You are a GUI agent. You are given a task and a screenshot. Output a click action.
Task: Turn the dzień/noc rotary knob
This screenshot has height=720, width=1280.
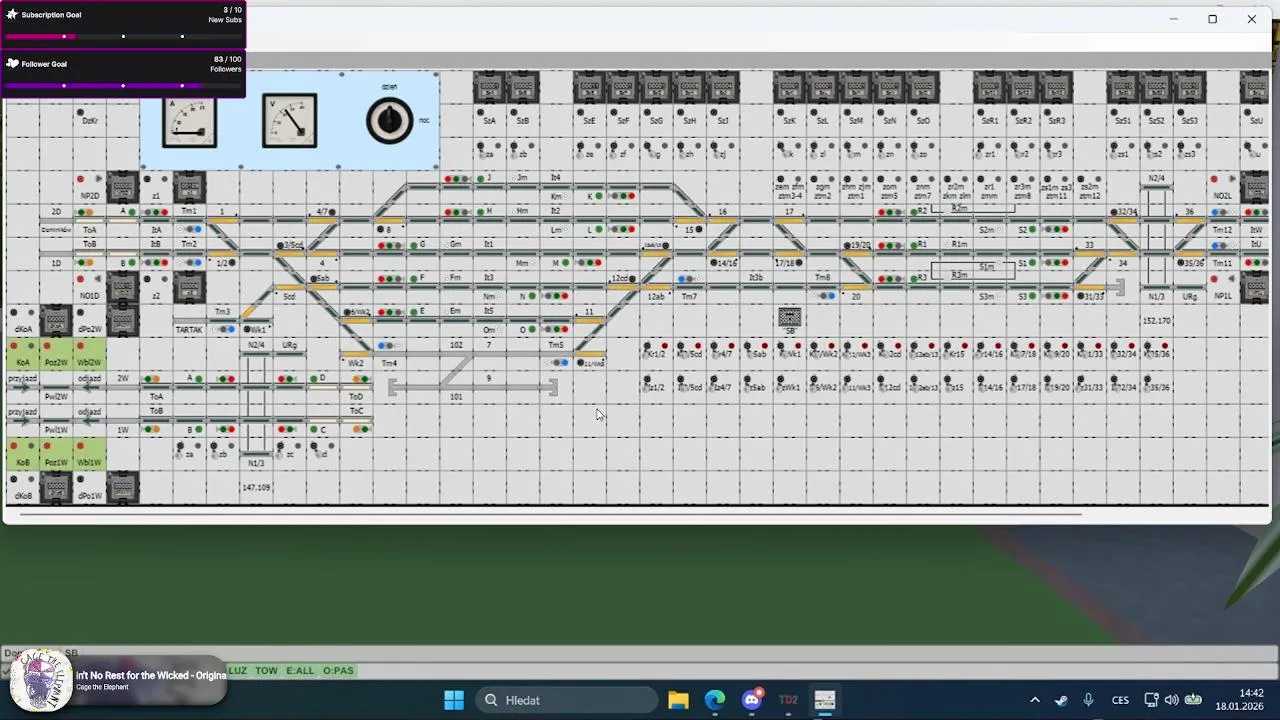coord(389,121)
